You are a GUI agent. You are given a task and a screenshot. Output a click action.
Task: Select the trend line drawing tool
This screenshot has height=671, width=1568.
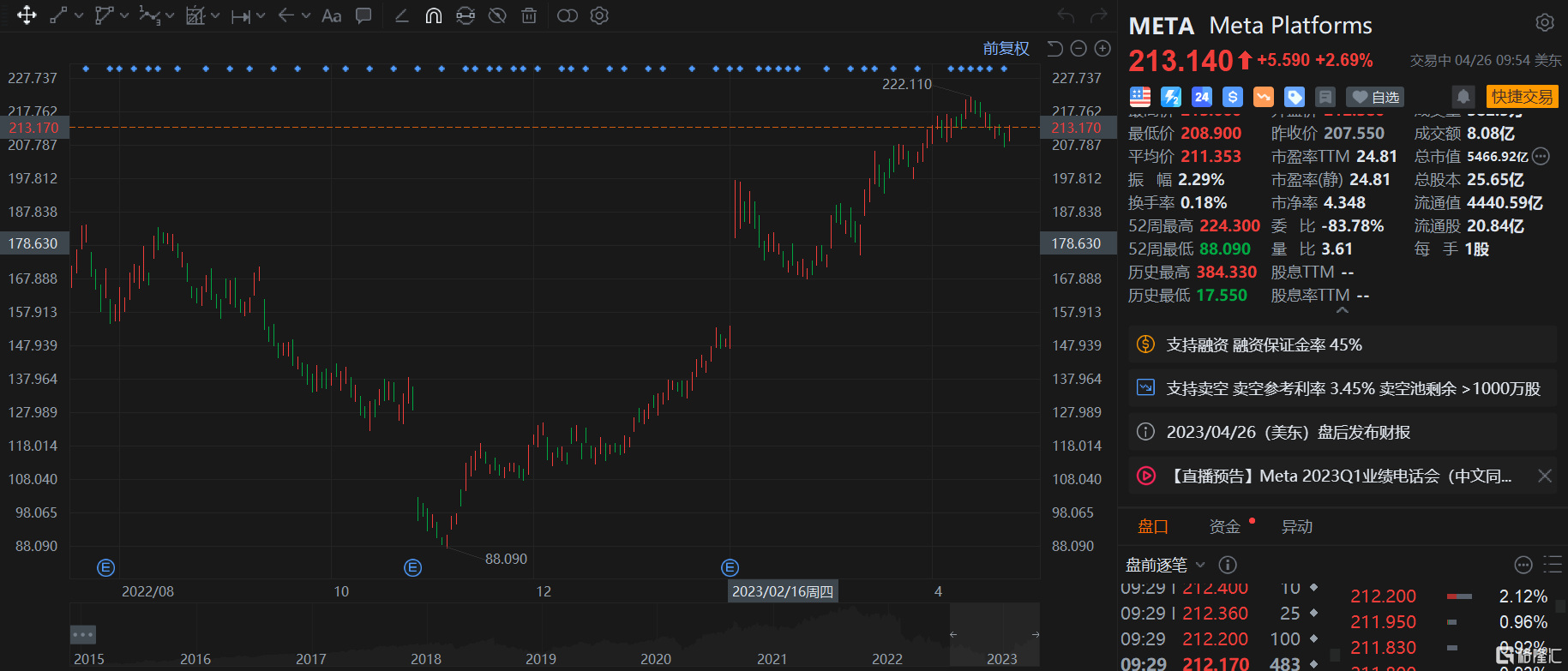[59, 15]
